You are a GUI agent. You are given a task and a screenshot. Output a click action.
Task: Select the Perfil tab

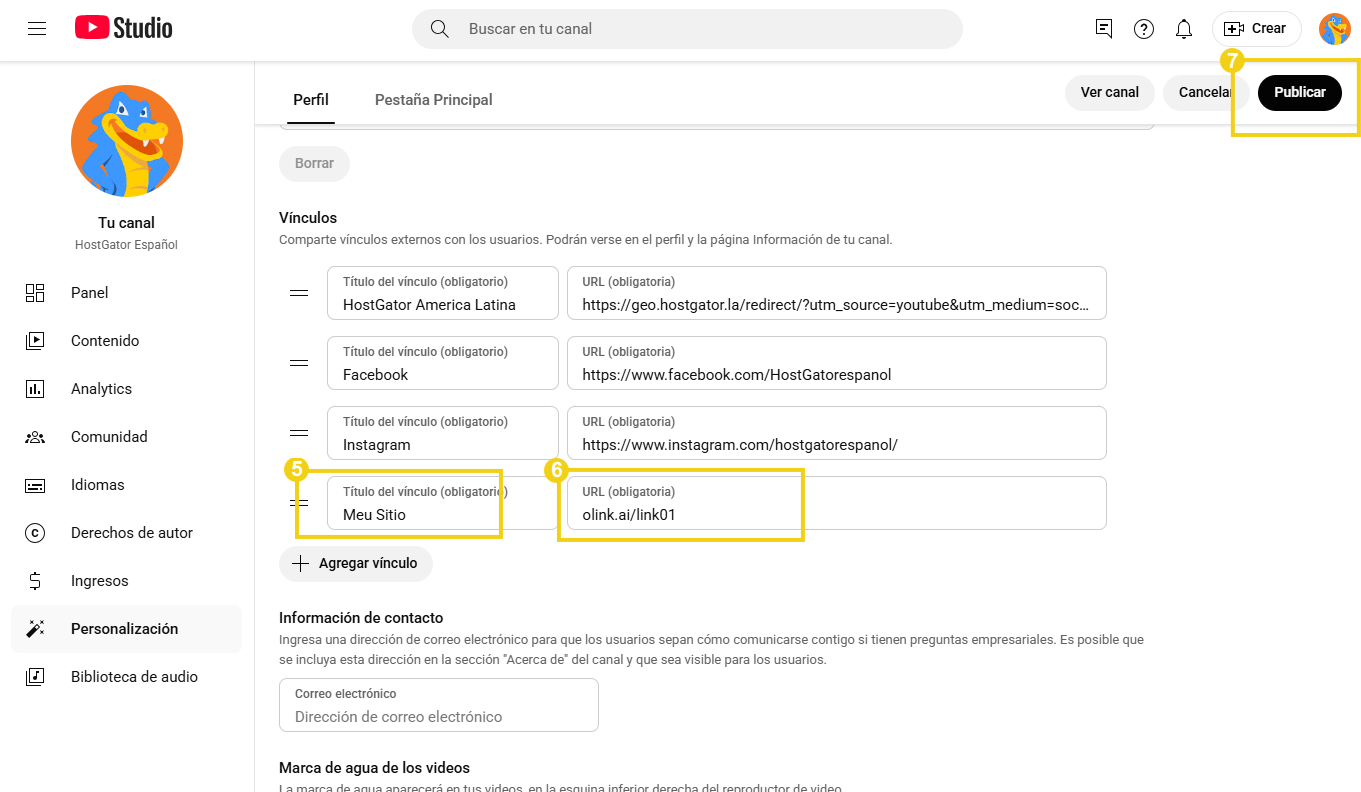310,100
